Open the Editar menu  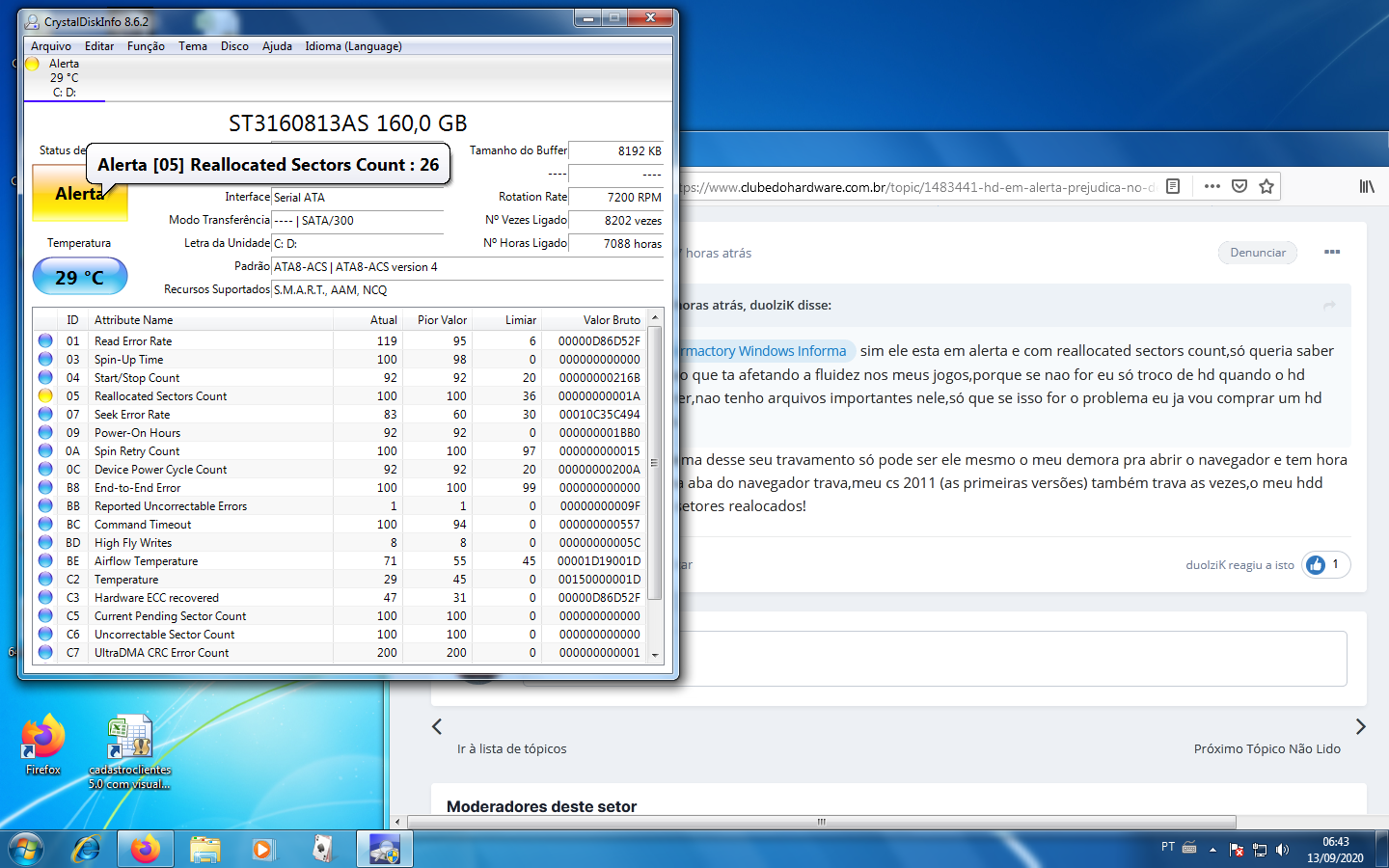[x=99, y=46]
